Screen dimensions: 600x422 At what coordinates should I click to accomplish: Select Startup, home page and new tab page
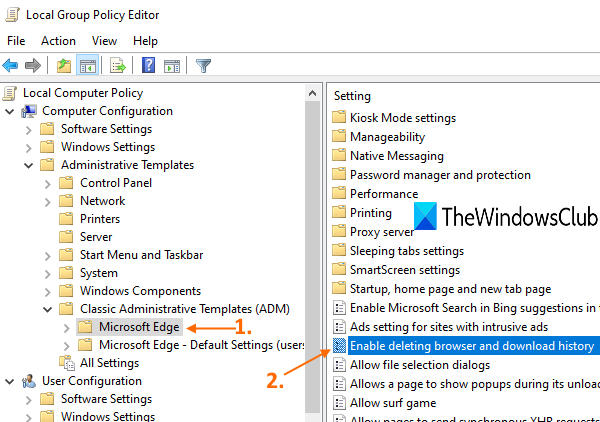(450, 289)
